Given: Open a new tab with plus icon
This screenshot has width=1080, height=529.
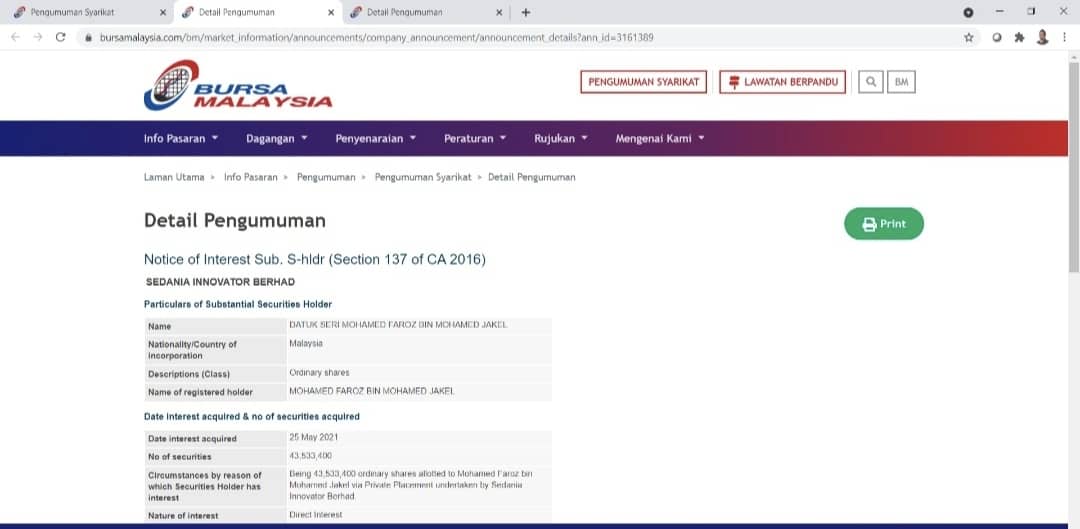Looking at the screenshot, I should point(526,12).
